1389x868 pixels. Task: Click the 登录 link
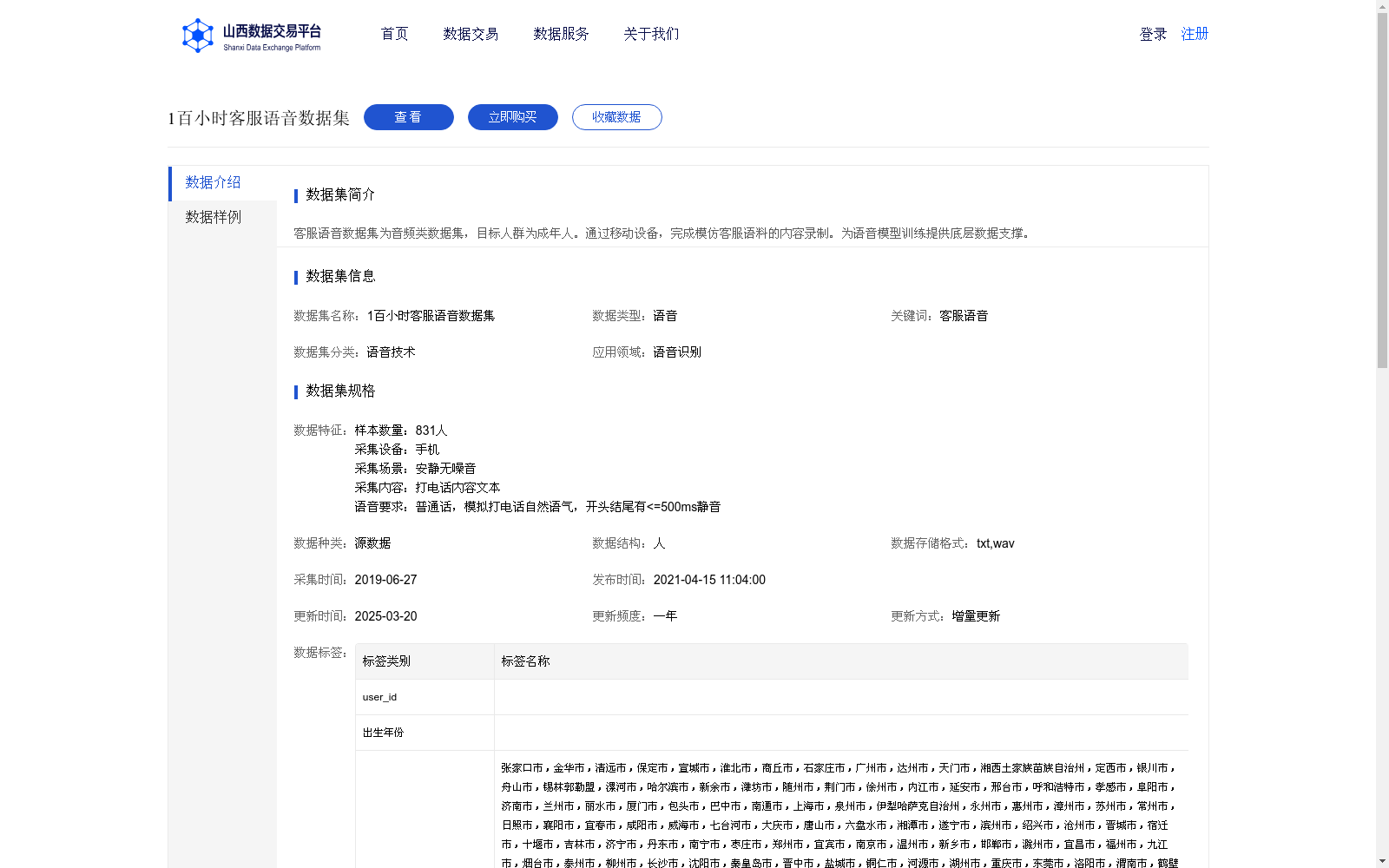click(1152, 34)
